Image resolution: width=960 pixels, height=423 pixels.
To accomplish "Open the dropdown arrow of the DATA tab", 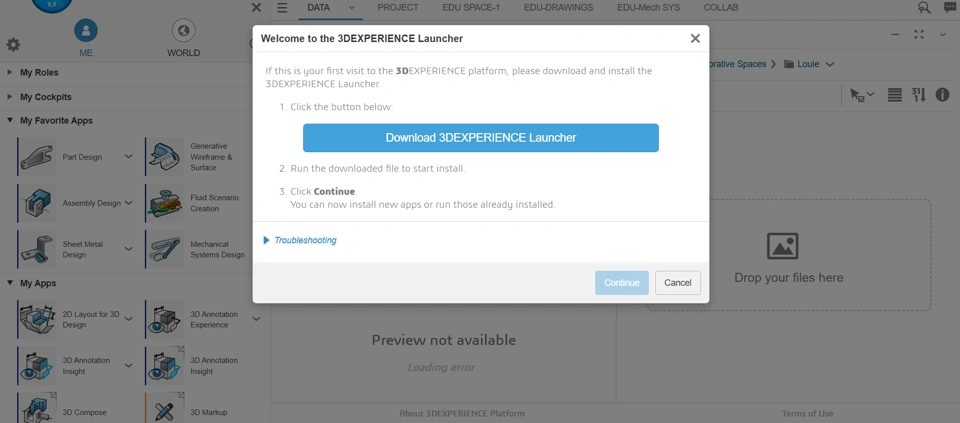I will pyautogui.click(x=351, y=8).
